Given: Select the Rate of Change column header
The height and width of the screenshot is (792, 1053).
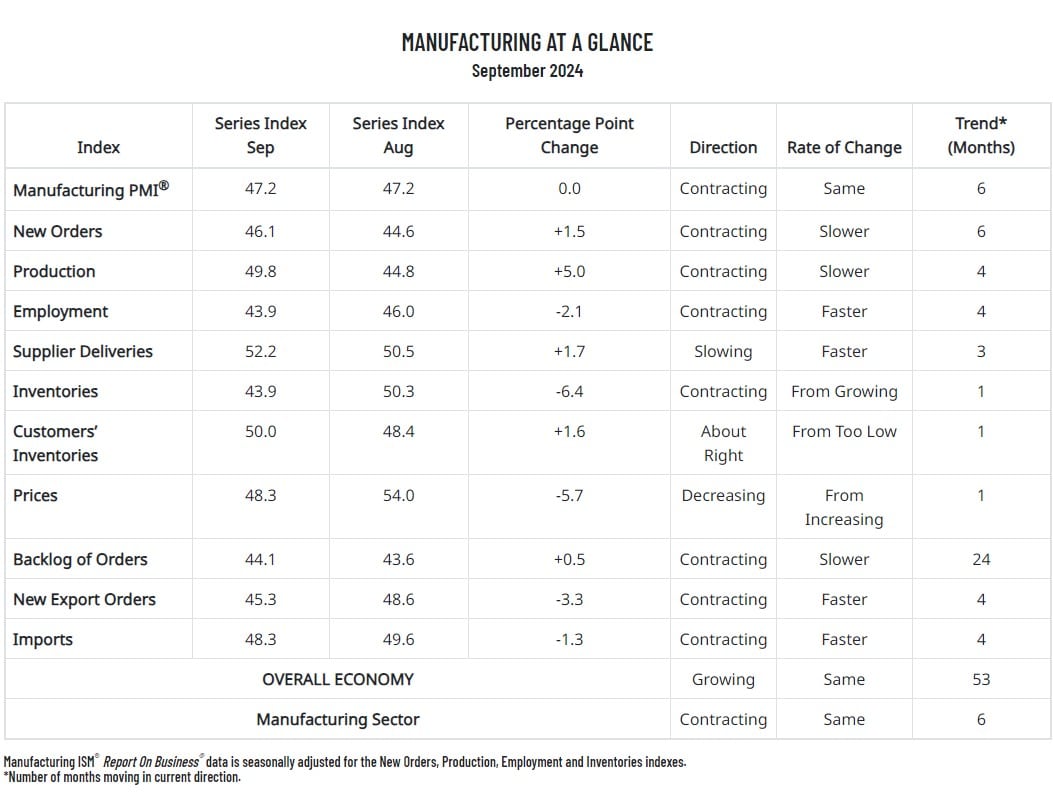Looking at the screenshot, I should [844, 147].
